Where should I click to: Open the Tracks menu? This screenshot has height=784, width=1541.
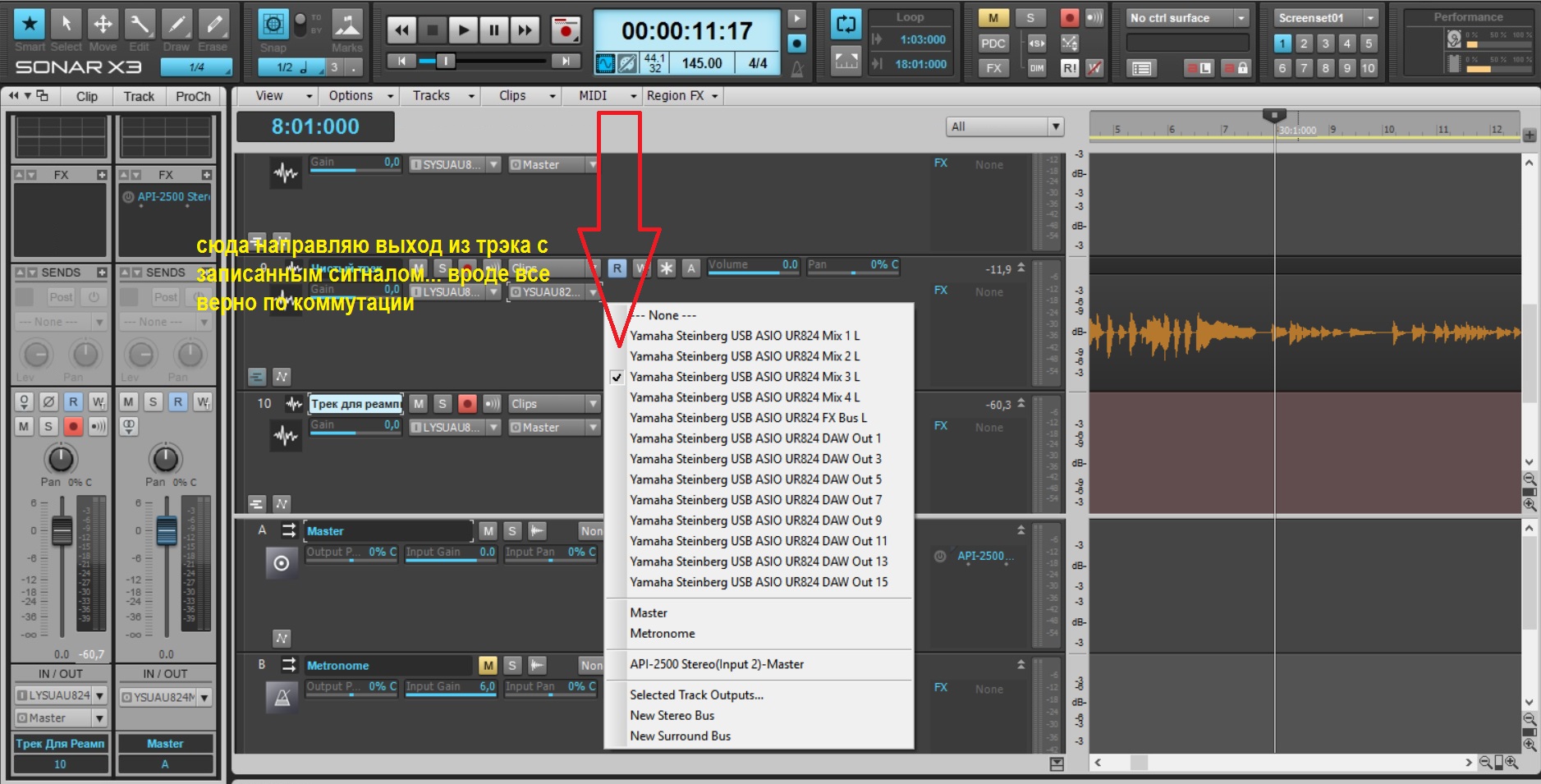click(x=443, y=96)
